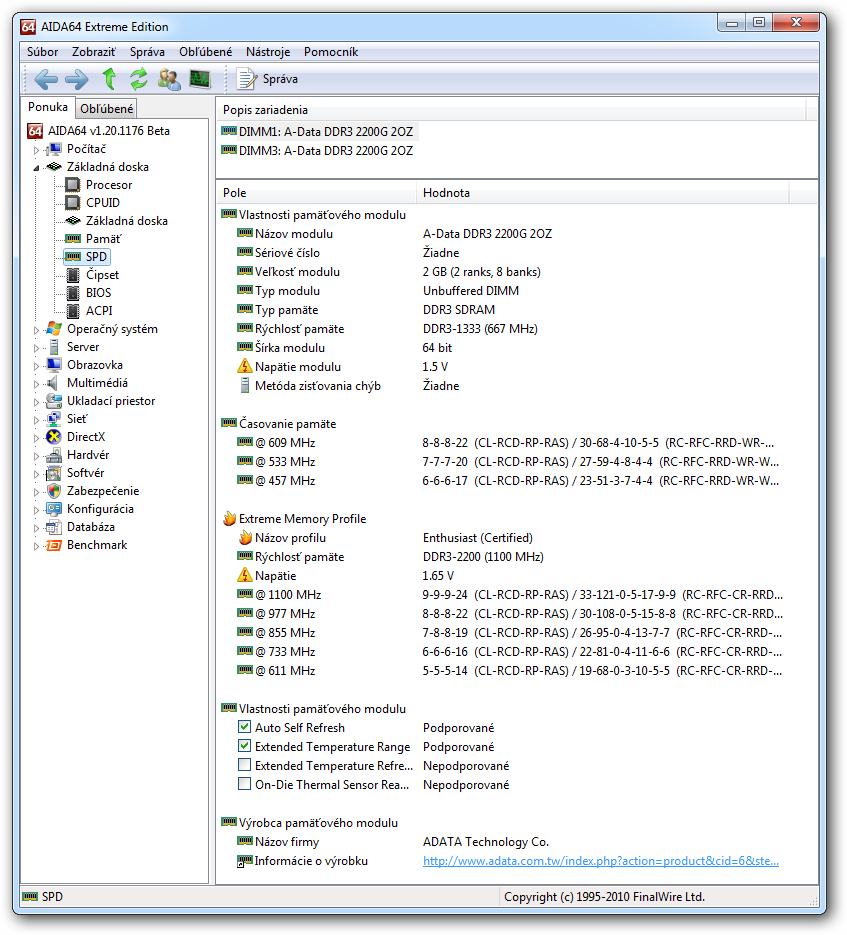847x935 pixels.
Task: Select CPUID chip icon in tree
Action: coord(73,203)
